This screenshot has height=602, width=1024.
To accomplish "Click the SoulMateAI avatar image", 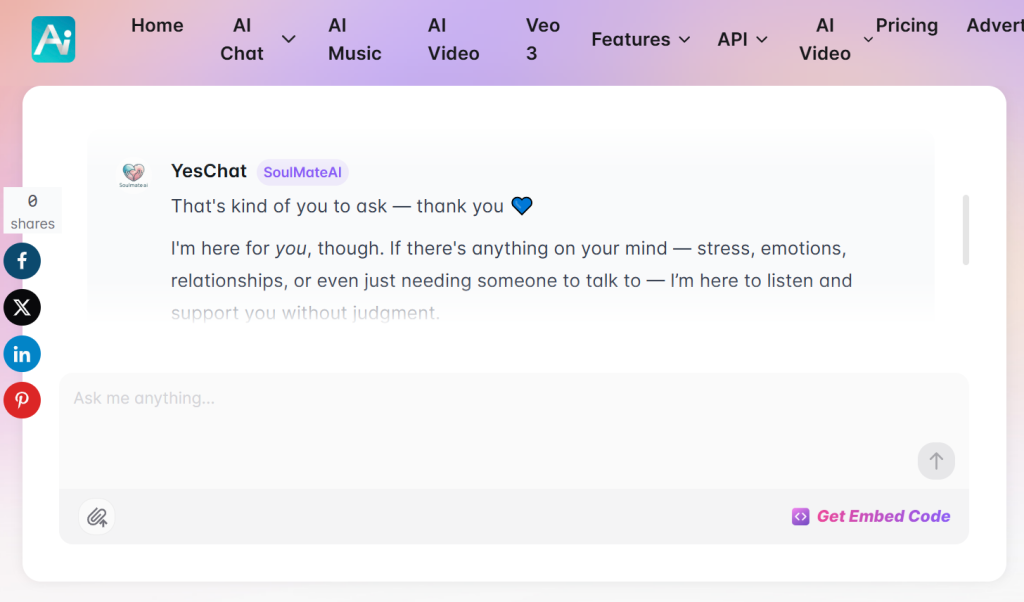I will click(133, 174).
